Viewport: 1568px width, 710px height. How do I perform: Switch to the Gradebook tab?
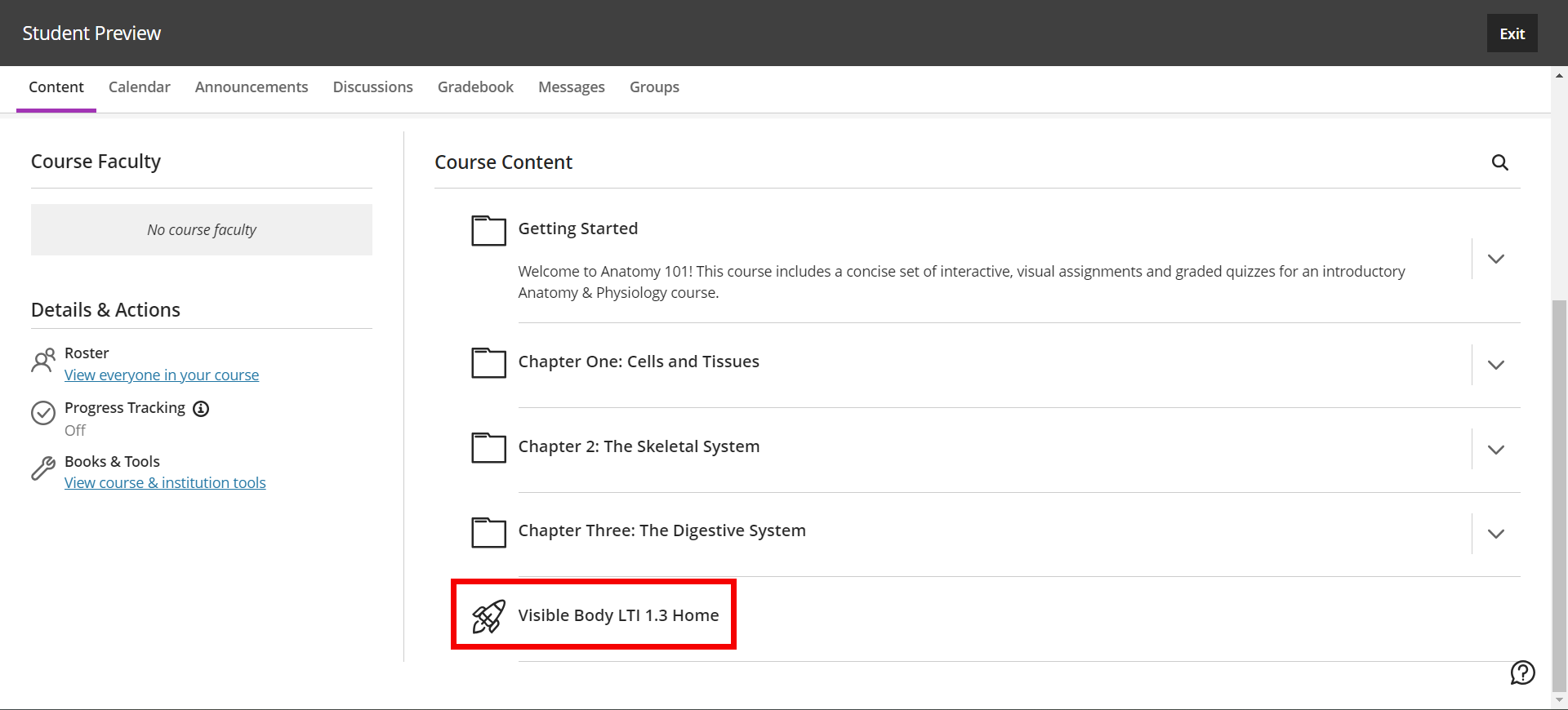pyautogui.click(x=474, y=87)
